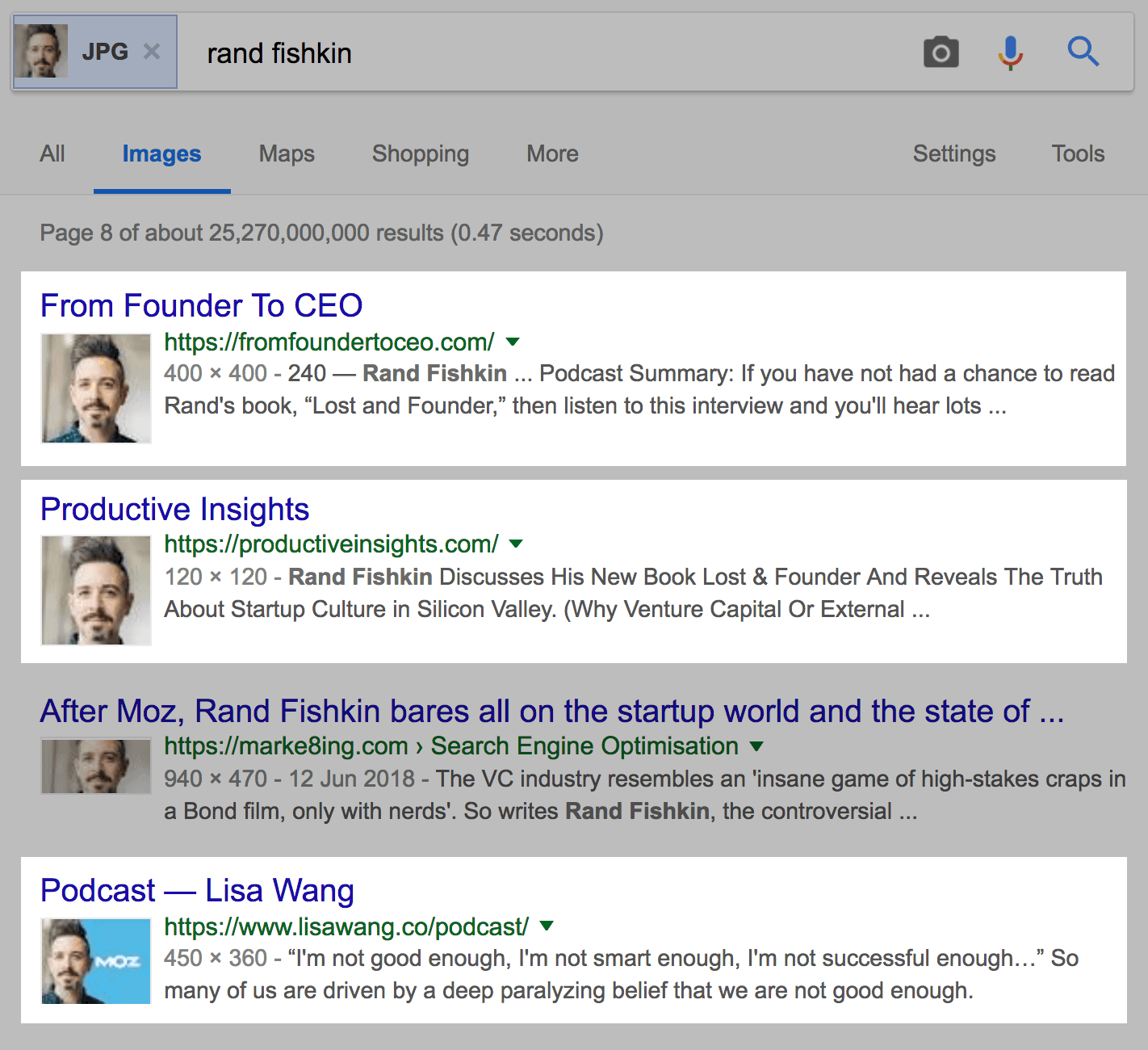The height and width of the screenshot is (1050, 1148).
Task: Click the fromfoundertoceo.com URL
Action: [329, 342]
